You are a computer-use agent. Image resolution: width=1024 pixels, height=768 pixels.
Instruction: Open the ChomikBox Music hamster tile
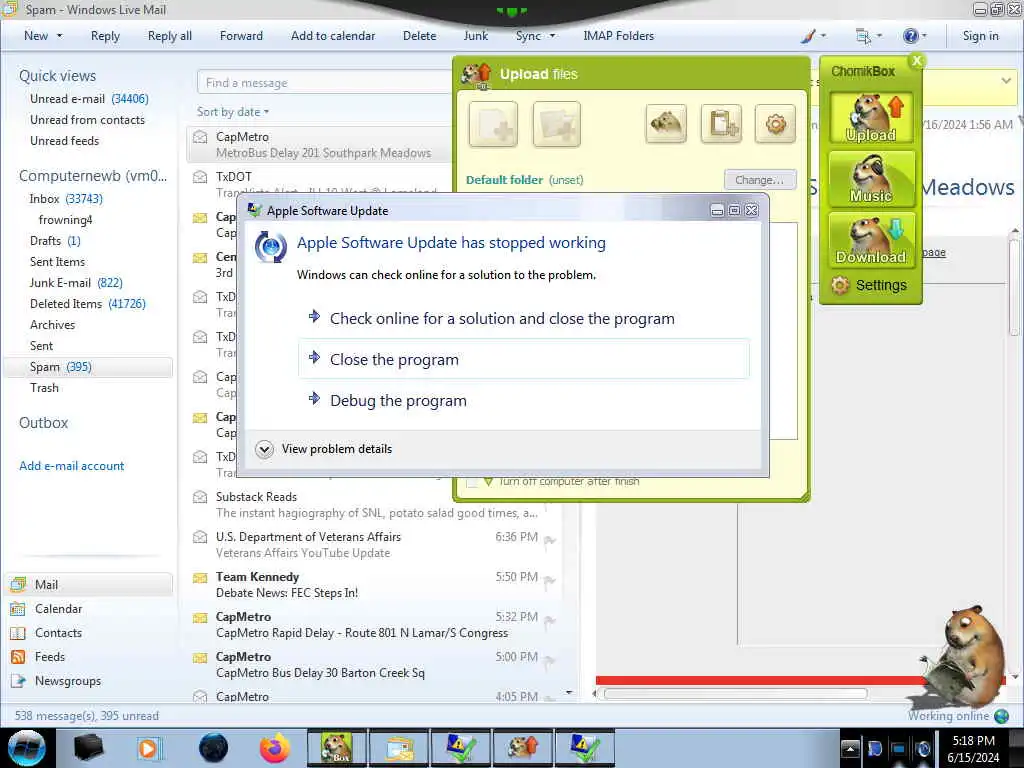pyautogui.click(x=871, y=178)
